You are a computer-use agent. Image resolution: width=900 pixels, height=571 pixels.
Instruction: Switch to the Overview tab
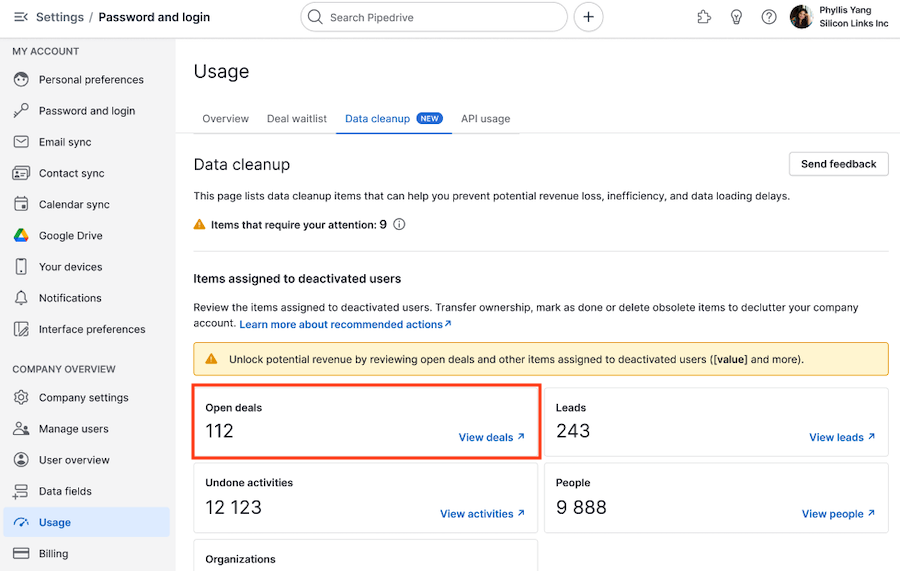(x=226, y=119)
